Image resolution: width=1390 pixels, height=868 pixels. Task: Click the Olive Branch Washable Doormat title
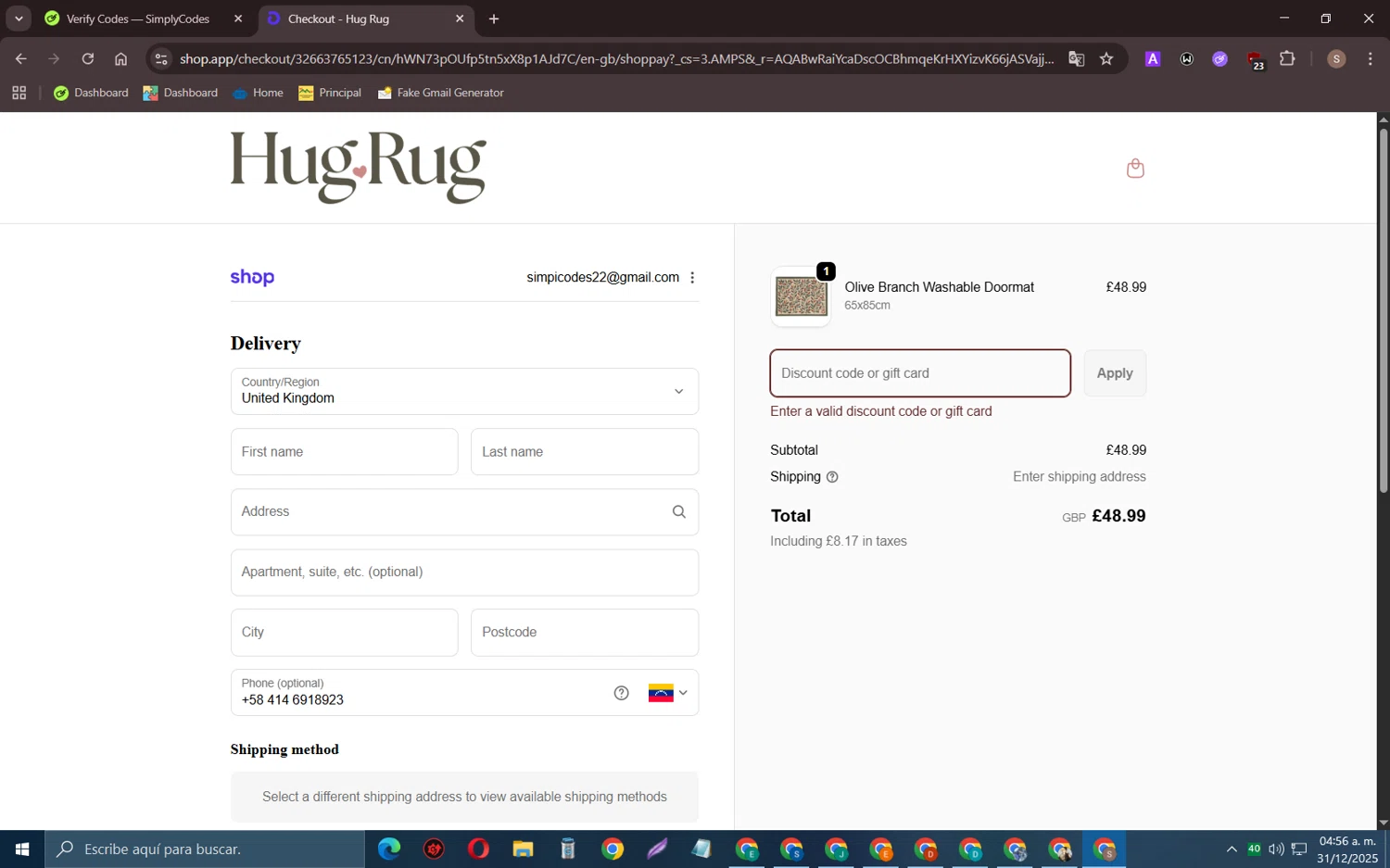pyautogui.click(x=940, y=287)
